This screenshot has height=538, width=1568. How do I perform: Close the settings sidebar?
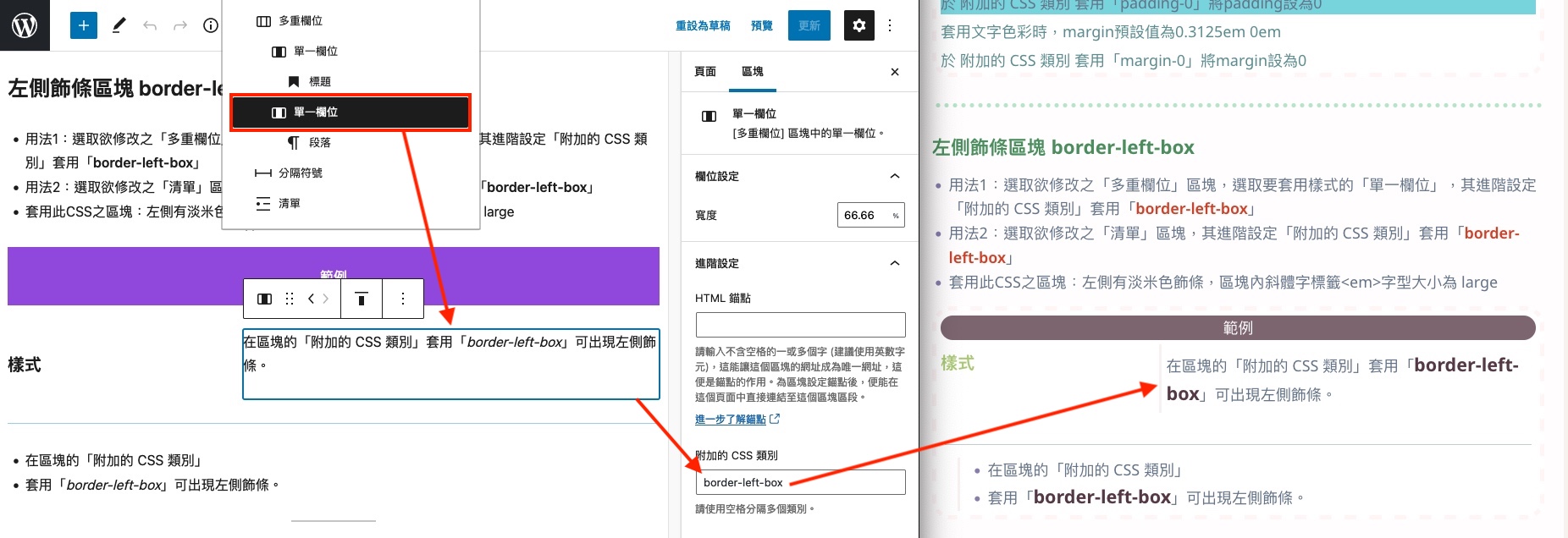(895, 72)
